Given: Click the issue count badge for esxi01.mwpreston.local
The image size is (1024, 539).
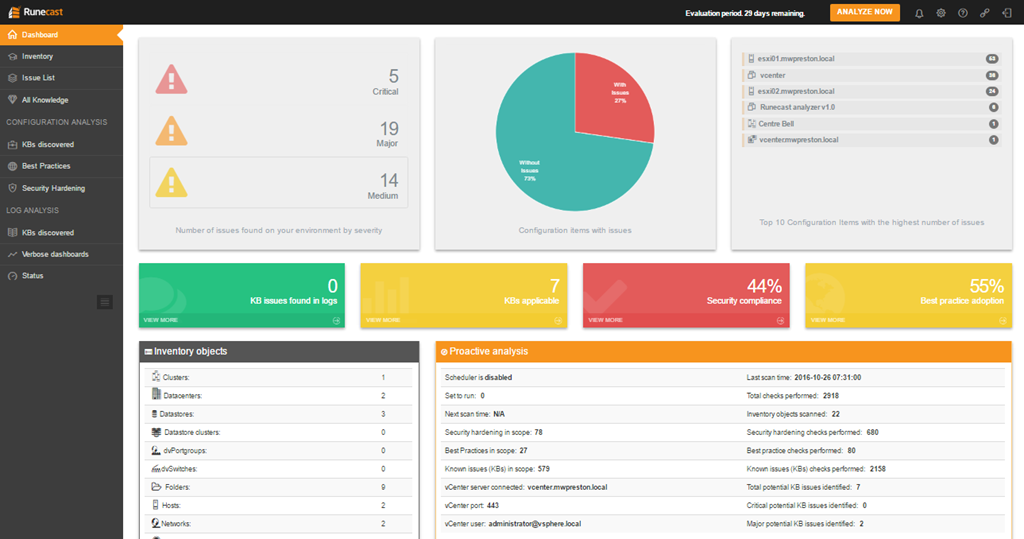Looking at the screenshot, I should 992,59.
